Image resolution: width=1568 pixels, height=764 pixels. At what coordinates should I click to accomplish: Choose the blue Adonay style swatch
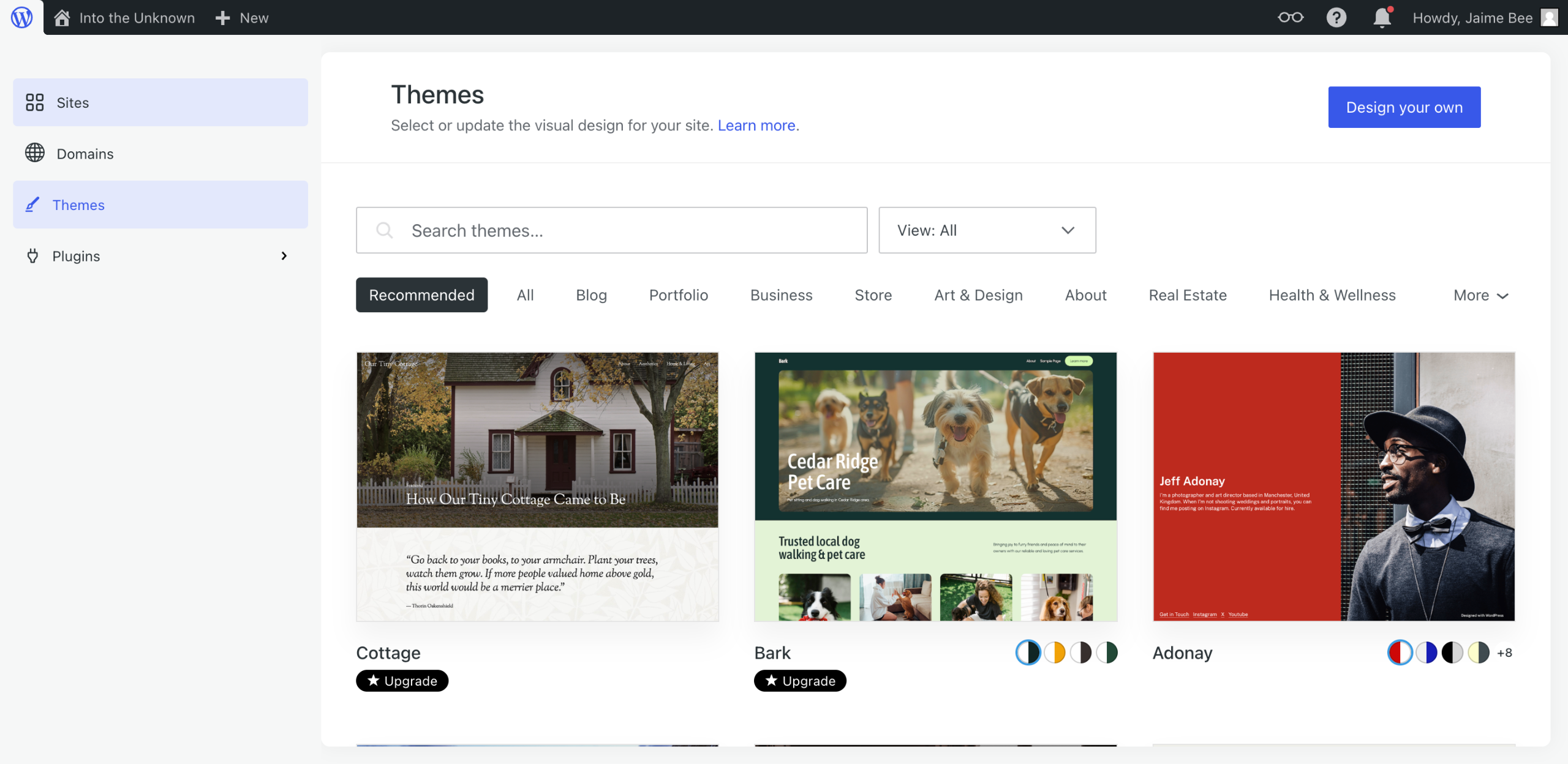pos(1426,653)
